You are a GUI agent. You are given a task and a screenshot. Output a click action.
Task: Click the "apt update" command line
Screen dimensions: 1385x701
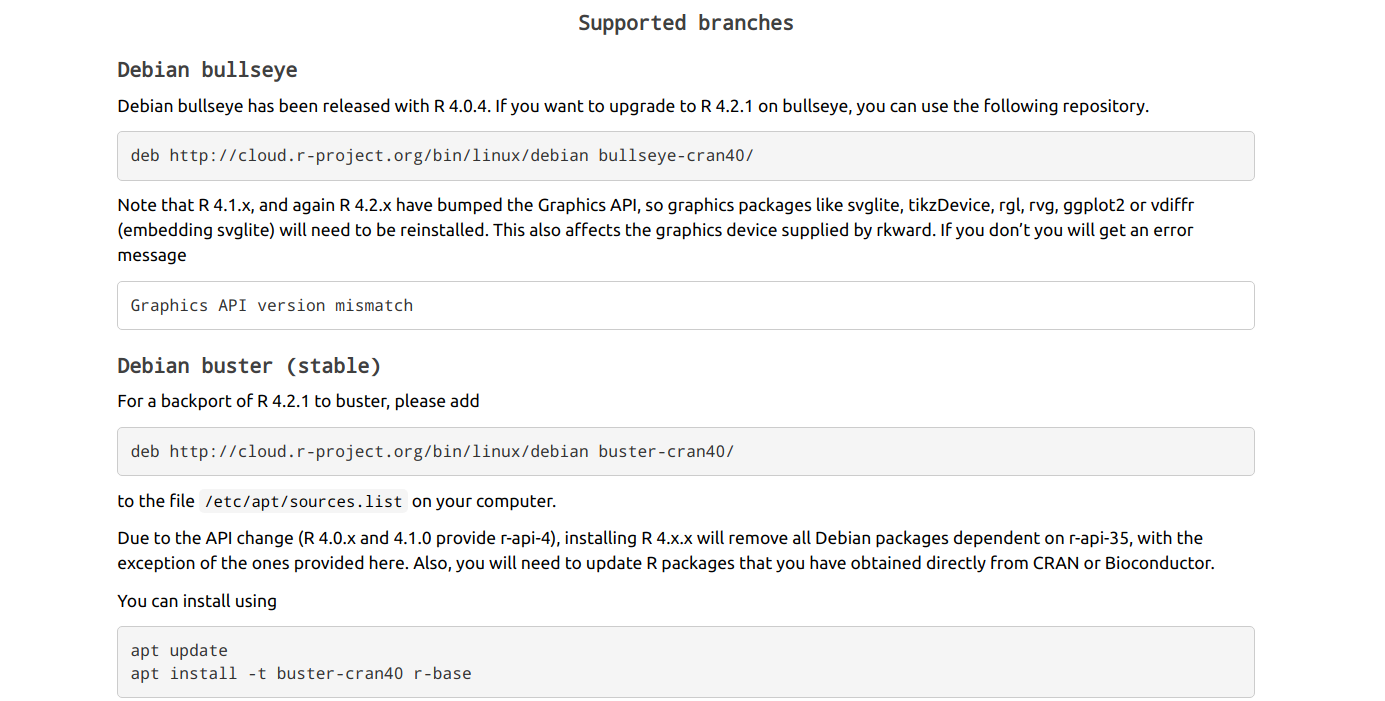(x=179, y=651)
